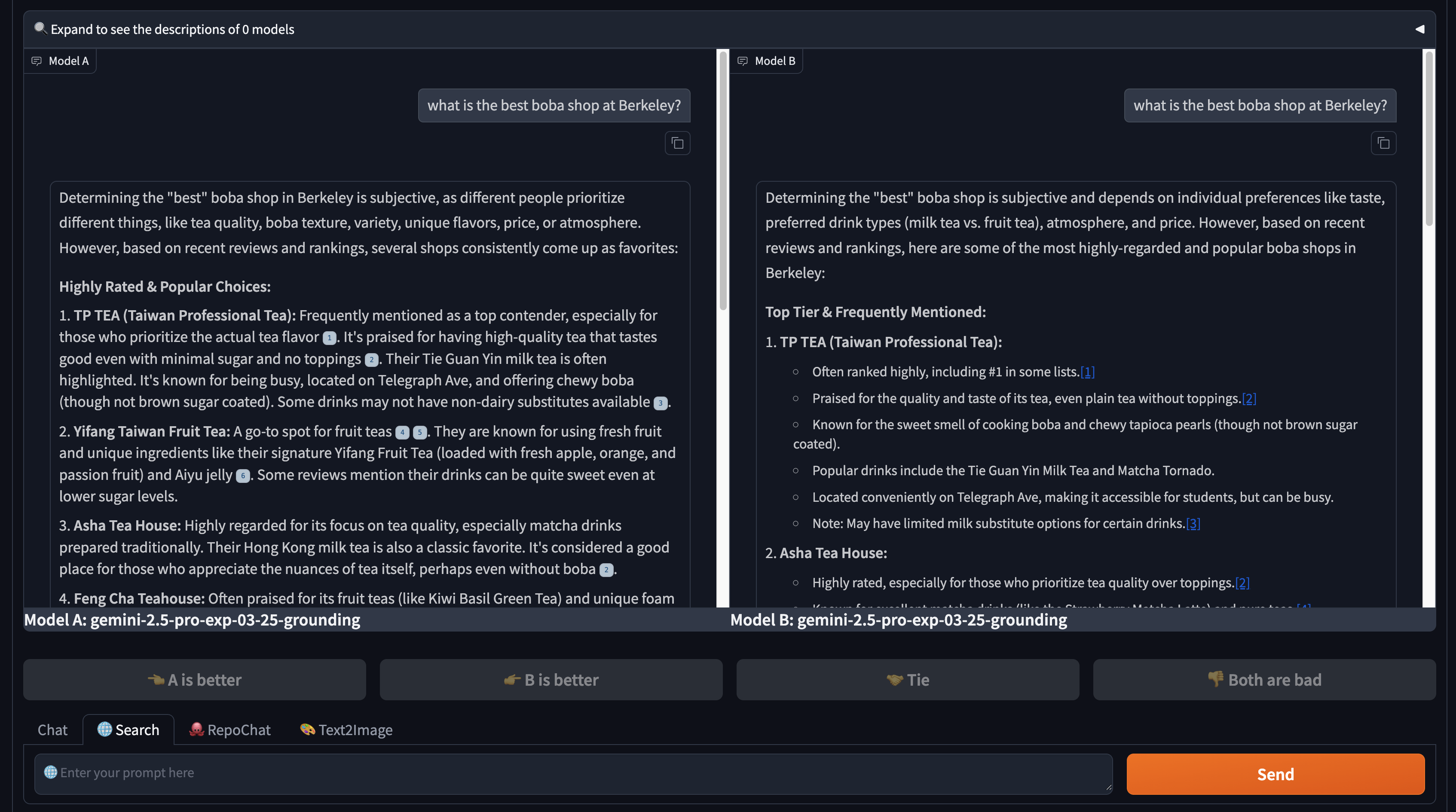Follow the [2] link after 'quality over toppings'
This screenshot has width=1456, height=812.
pos(1242,583)
